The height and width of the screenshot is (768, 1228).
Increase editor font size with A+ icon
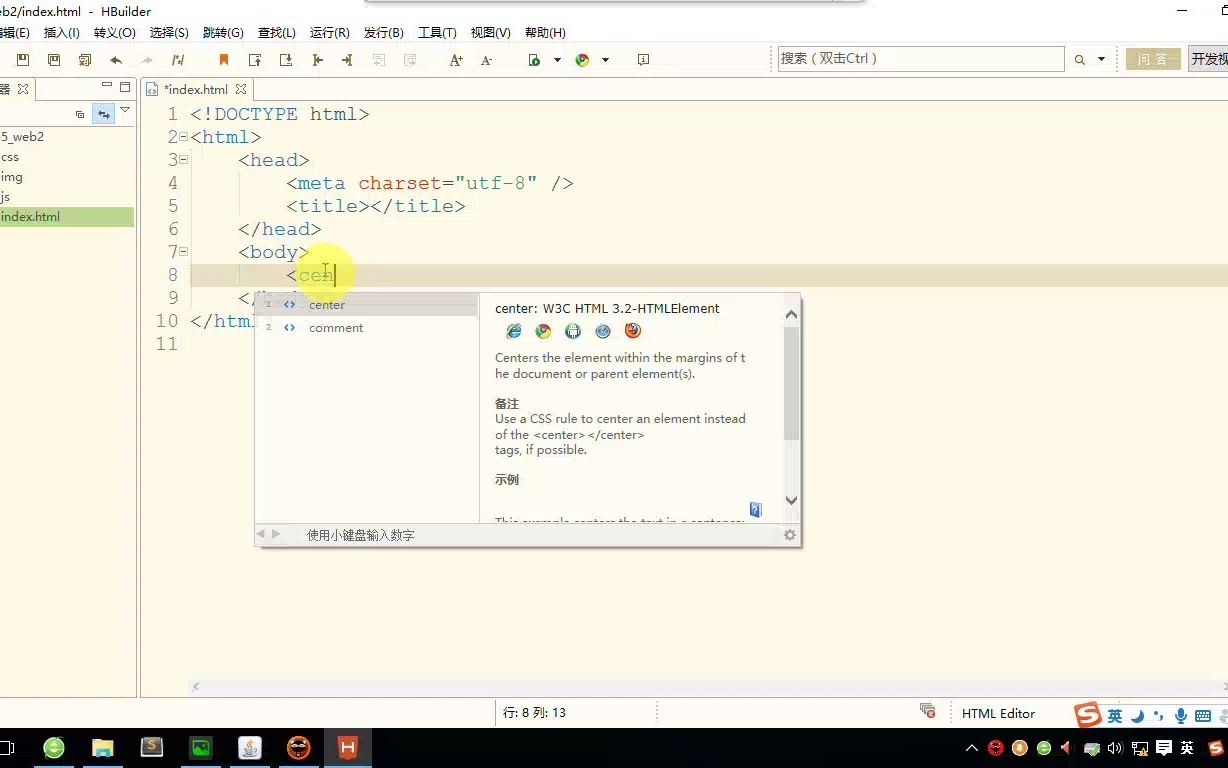(456, 60)
